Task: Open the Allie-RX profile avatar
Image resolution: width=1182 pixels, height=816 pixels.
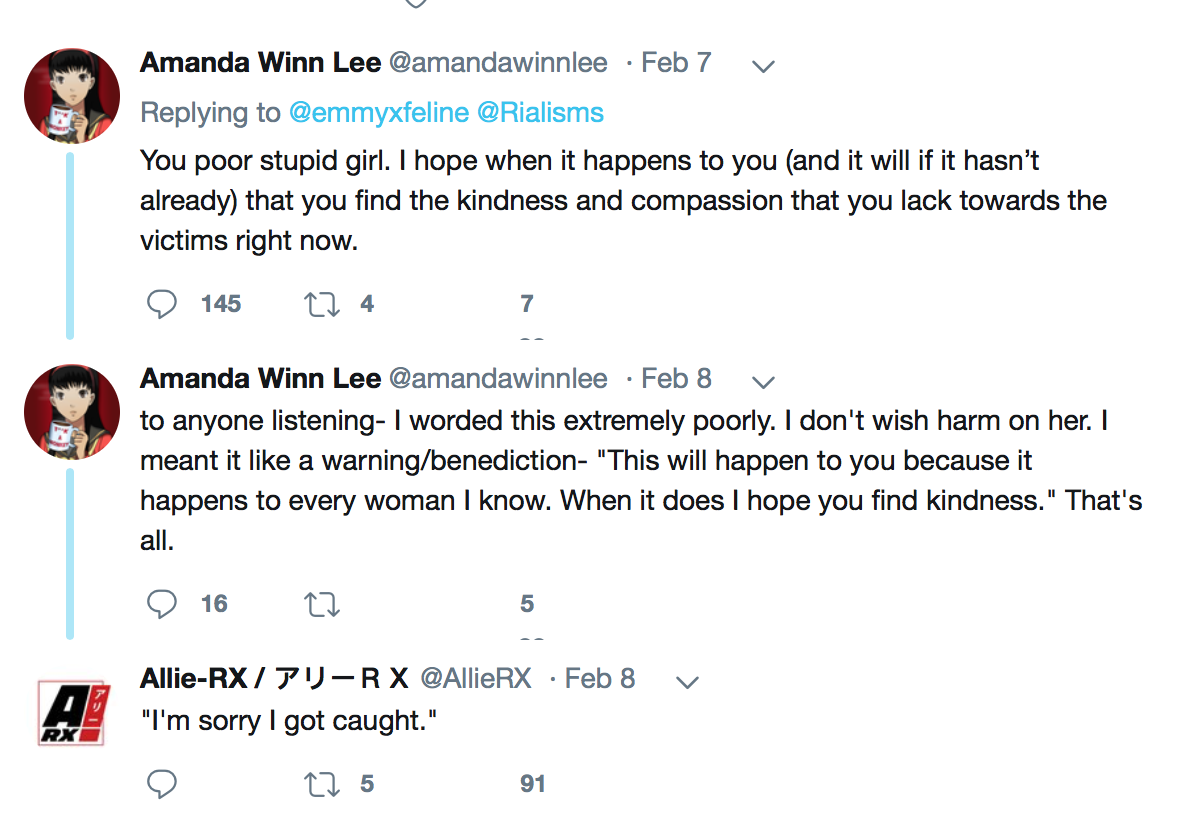Action: tap(72, 712)
